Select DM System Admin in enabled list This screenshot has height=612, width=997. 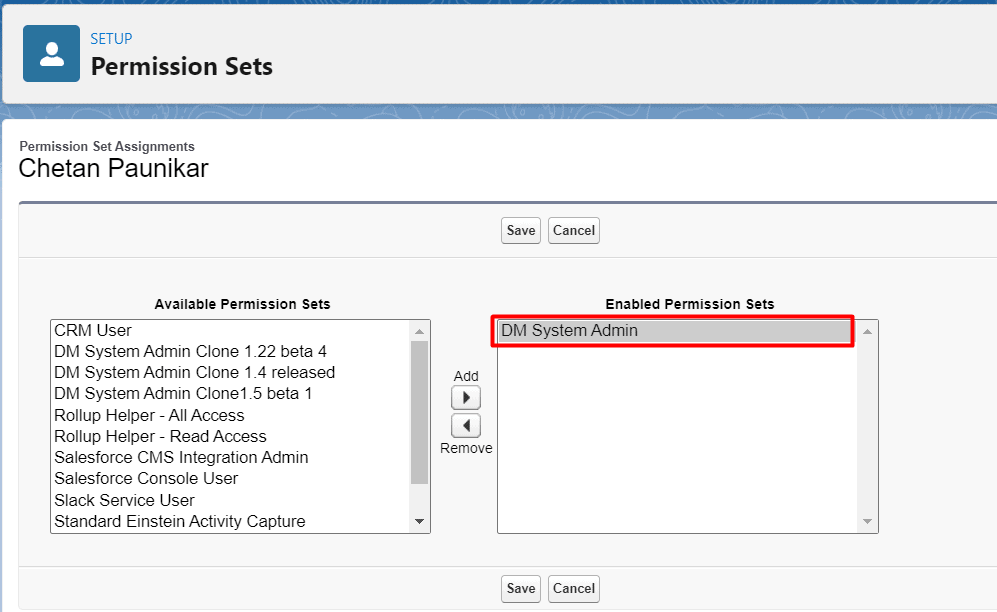click(569, 330)
